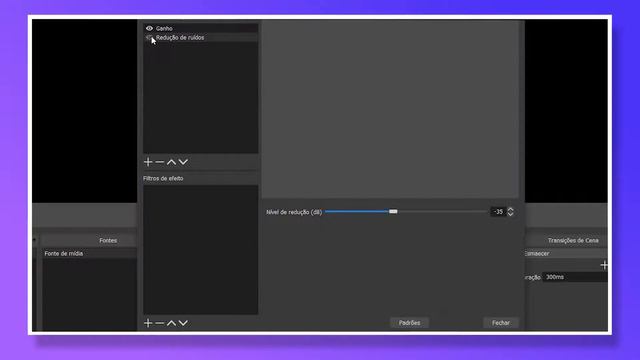Click the Padrões button
Viewport: 640px width, 360px height.
pos(409,322)
